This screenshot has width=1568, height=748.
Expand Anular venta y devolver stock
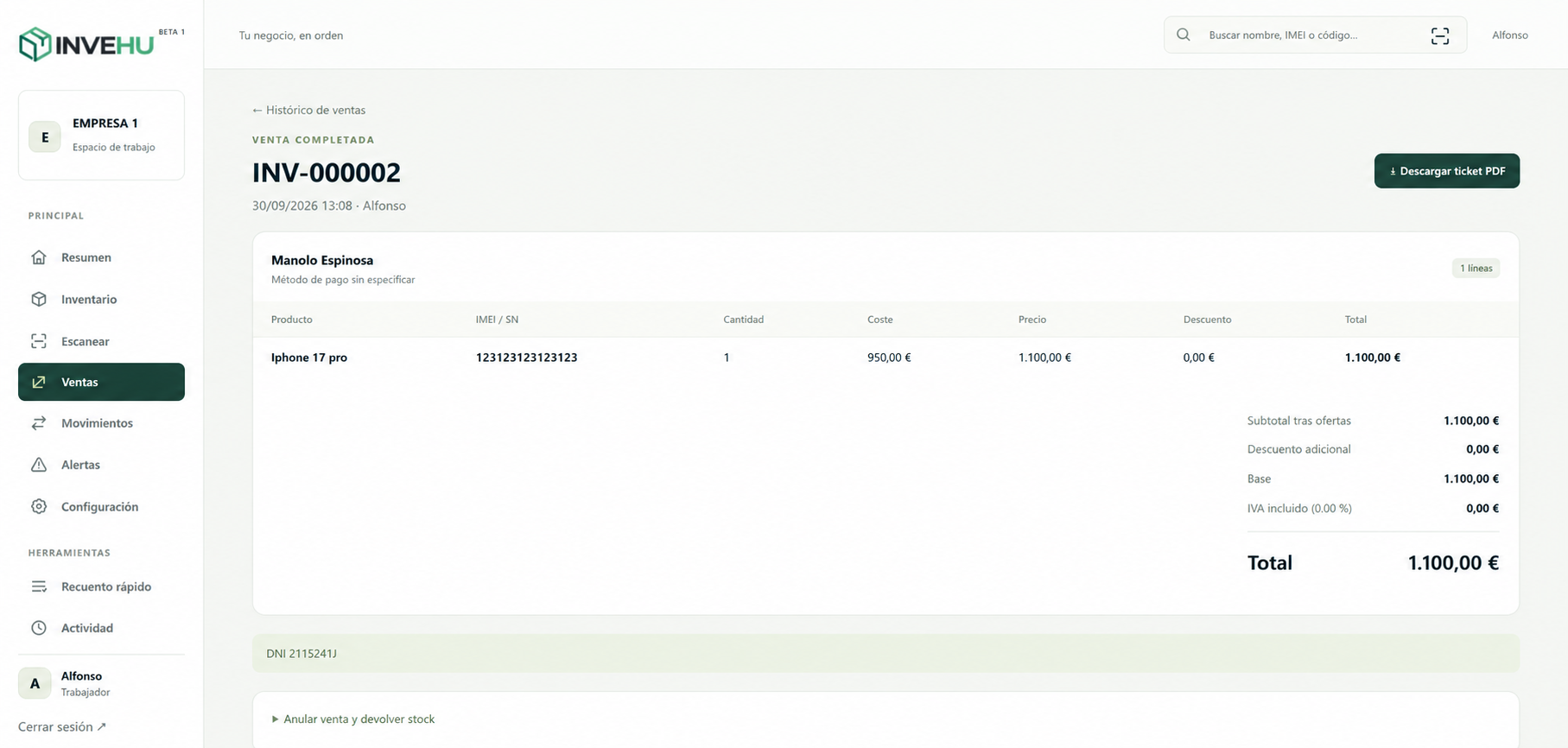click(x=352, y=719)
